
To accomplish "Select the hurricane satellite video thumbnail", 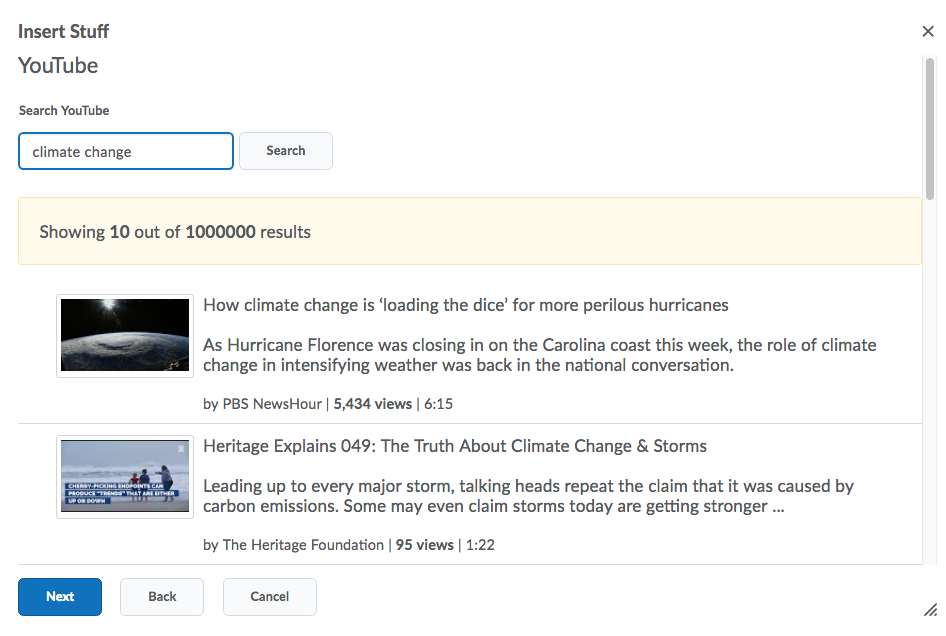I will 125,335.
